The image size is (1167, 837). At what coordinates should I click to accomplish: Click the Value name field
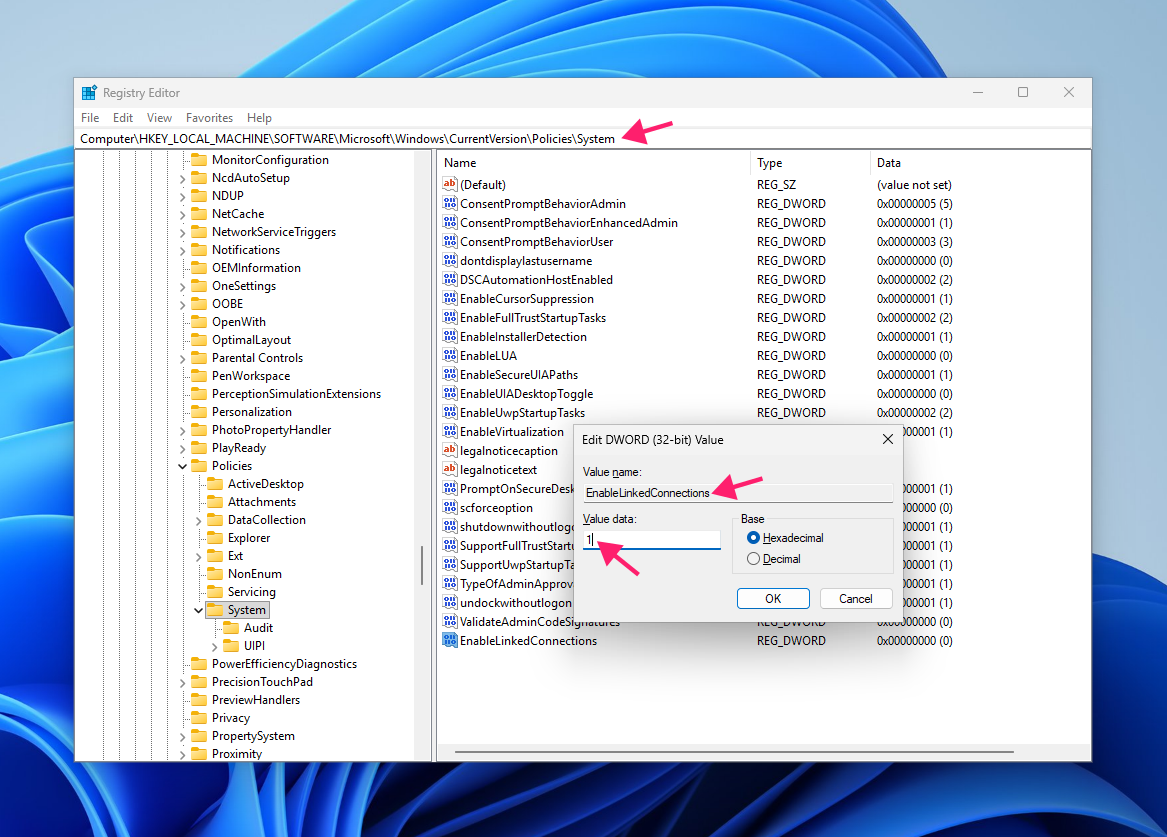738,493
